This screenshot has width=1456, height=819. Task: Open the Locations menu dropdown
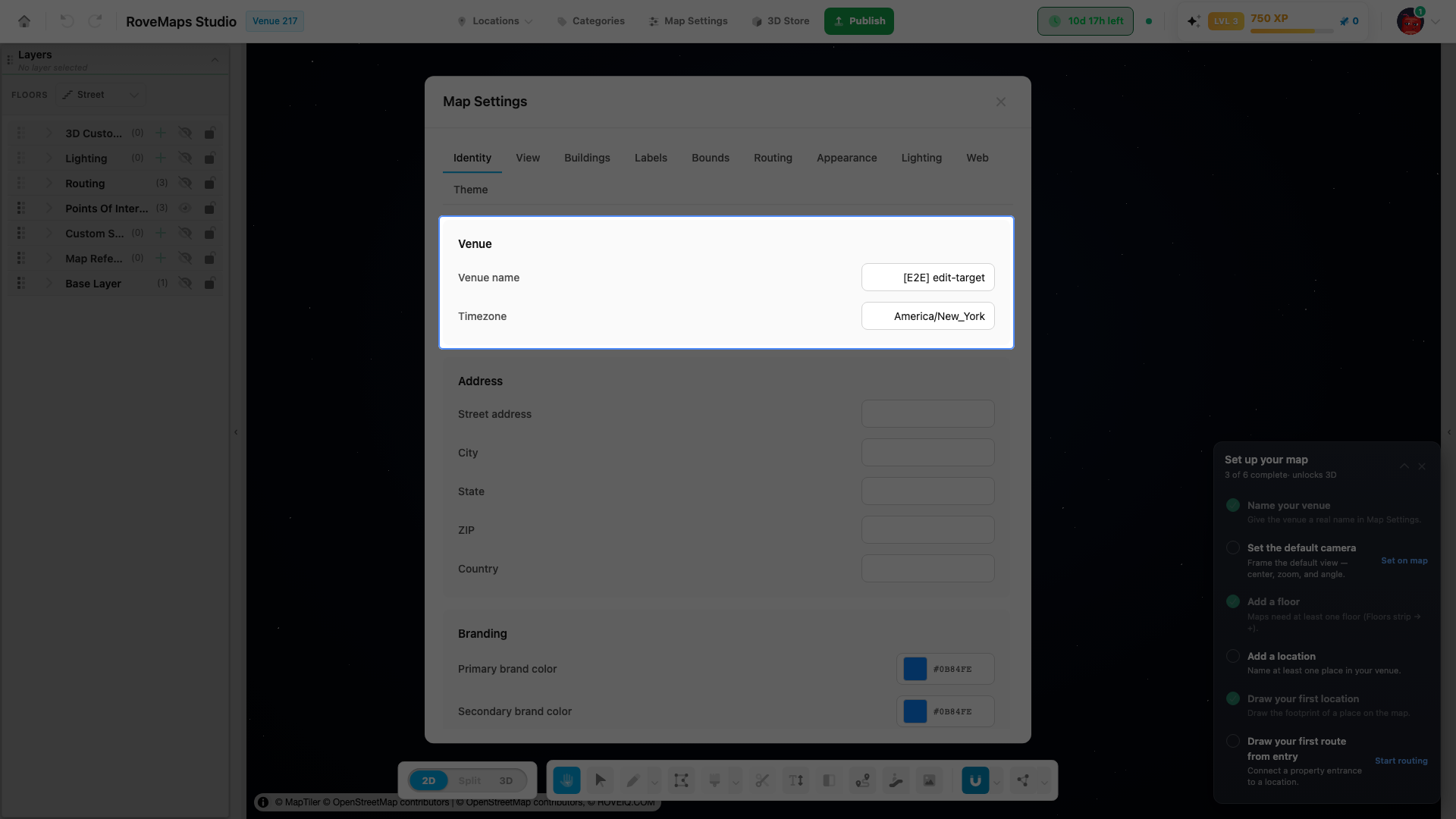coord(495,21)
